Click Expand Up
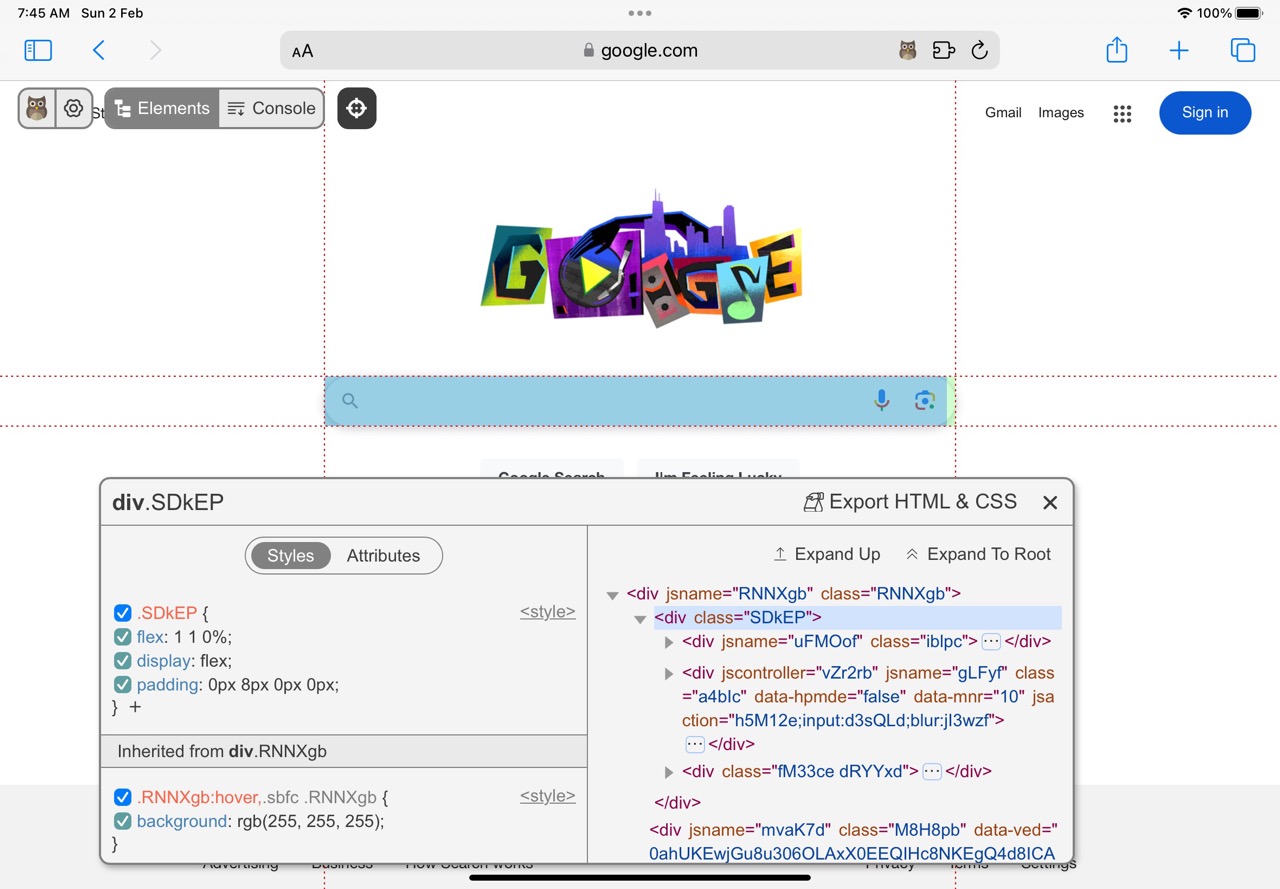Viewport: 1280px width, 889px height. coord(827,554)
